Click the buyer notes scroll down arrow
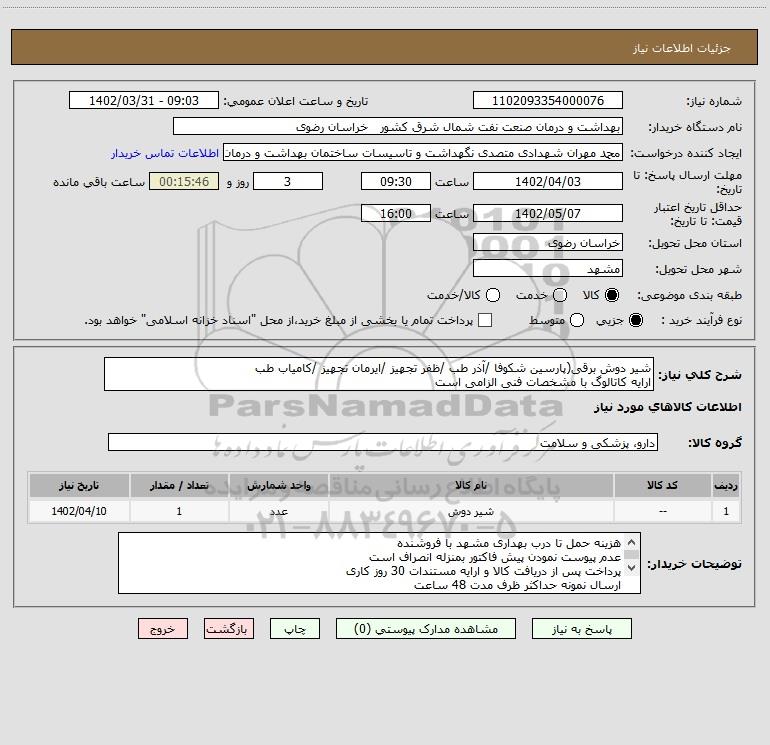 pos(632,568)
